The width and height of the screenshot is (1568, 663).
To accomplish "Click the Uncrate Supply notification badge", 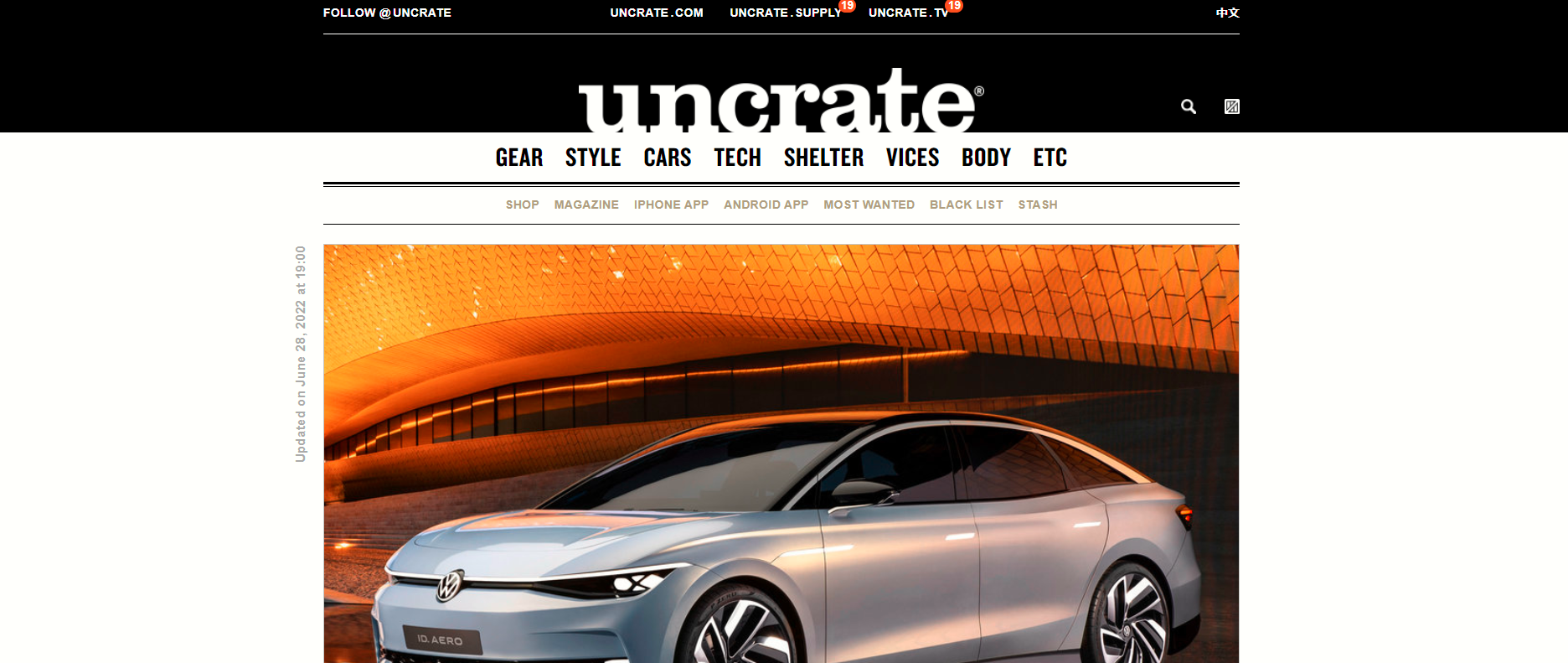I will click(x=848, y=6).
